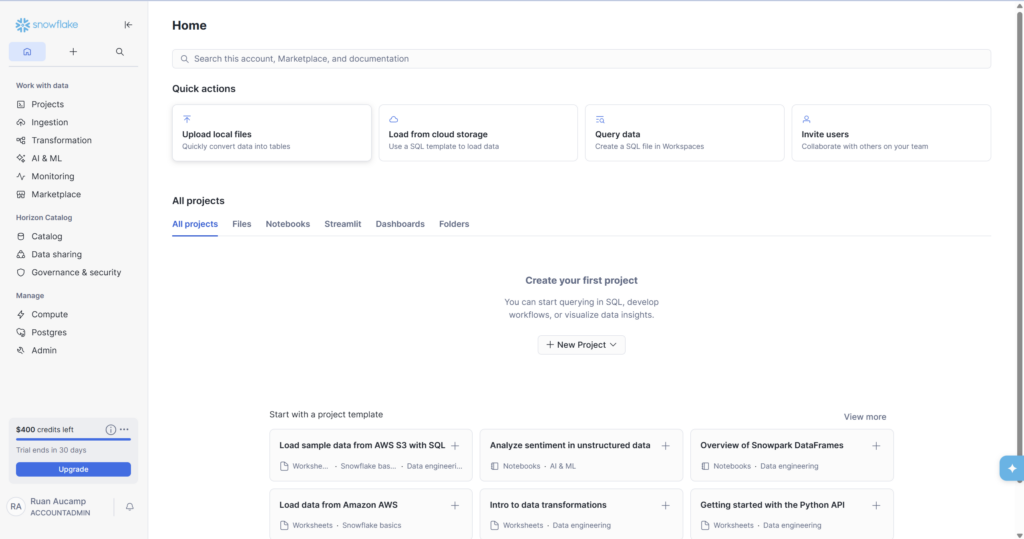Click the Home icon button

coord(27,52)
